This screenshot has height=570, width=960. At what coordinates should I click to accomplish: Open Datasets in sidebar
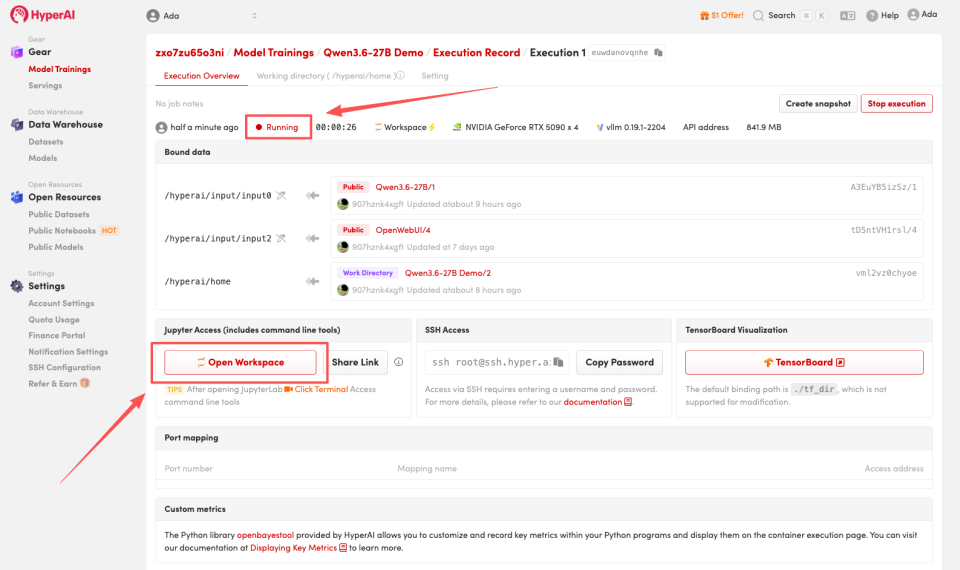click(x=45, y=141)
